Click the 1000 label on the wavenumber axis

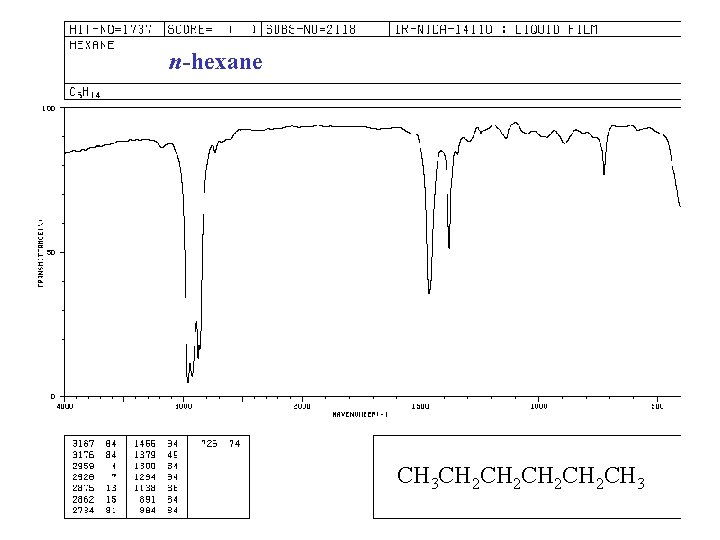tap(539, 406)
